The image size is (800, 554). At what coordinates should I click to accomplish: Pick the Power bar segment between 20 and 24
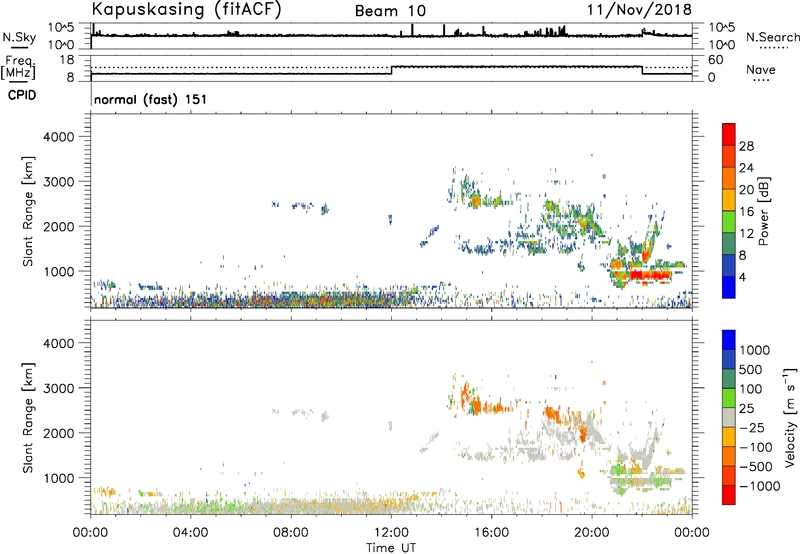[729, 178]
